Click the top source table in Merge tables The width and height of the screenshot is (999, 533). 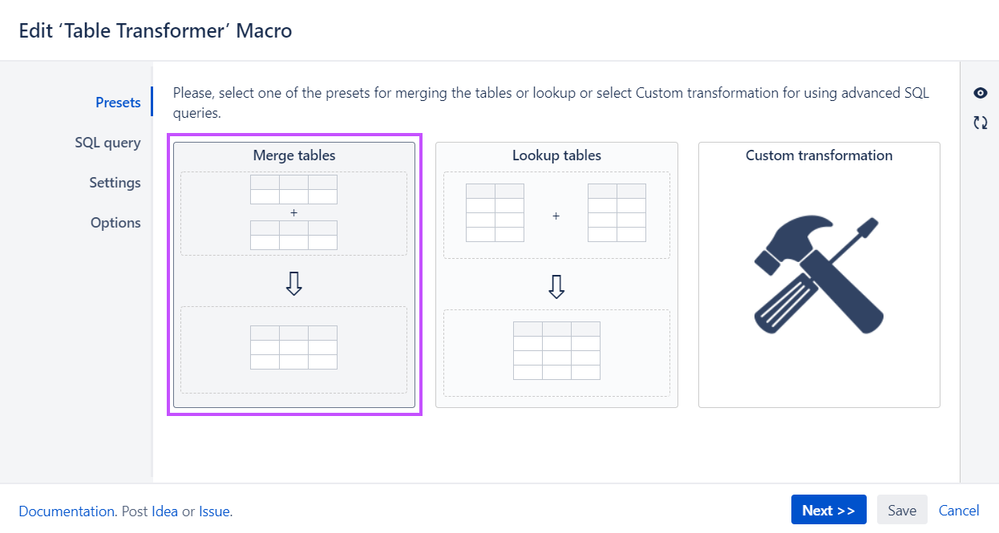[x=294, y=190]
